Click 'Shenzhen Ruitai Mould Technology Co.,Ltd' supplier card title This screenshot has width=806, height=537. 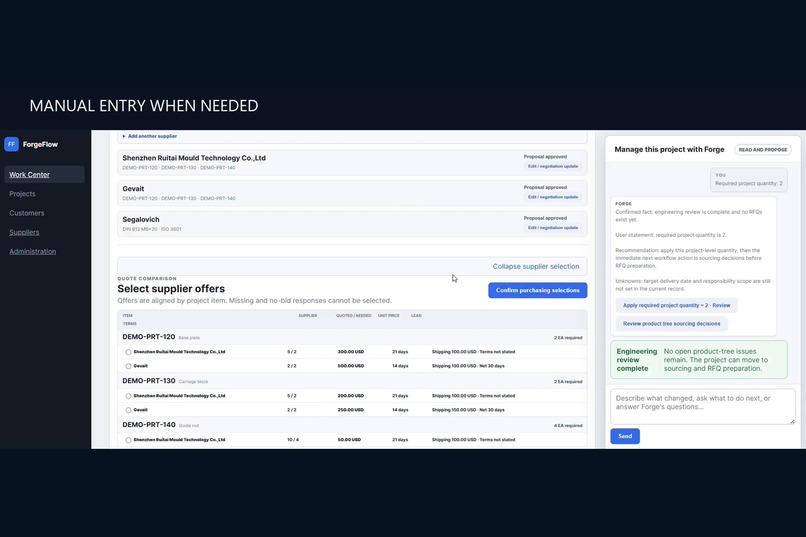[194, 158]
